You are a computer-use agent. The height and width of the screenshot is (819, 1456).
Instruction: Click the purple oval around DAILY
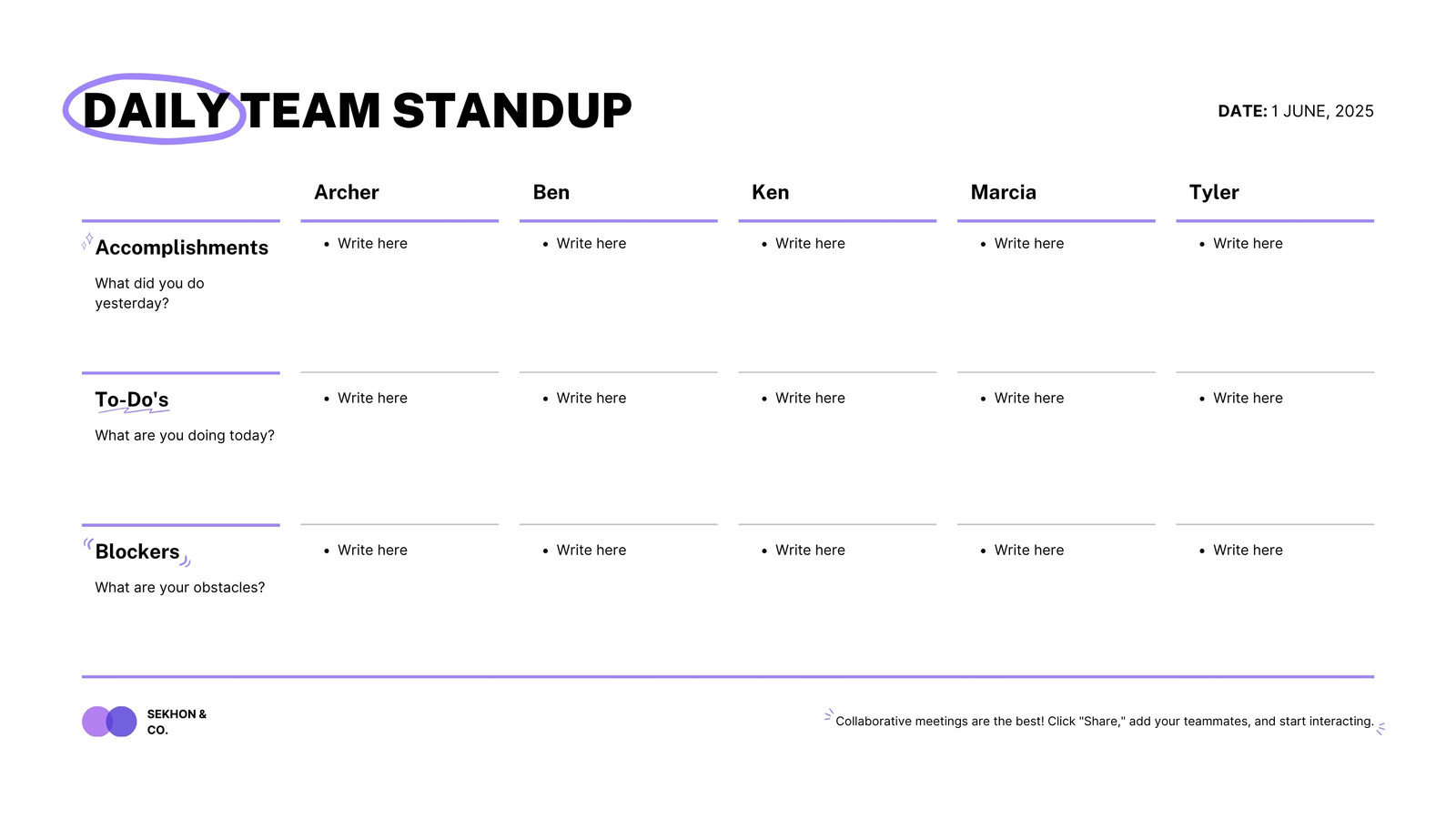[155, 109]
